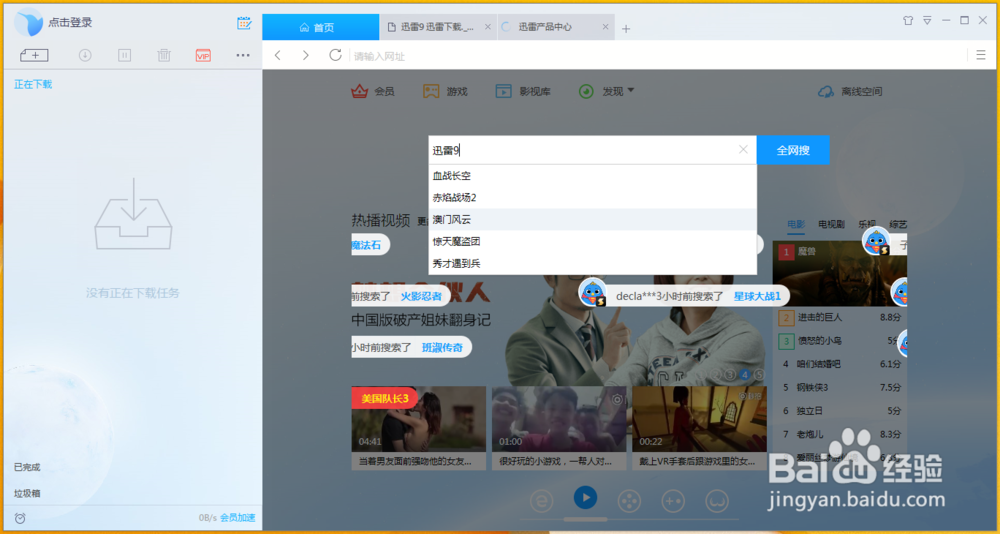This screenshot has height=534, width=1000.
Task: Select 正在下载 in the left panel
Action: (33, 84)
